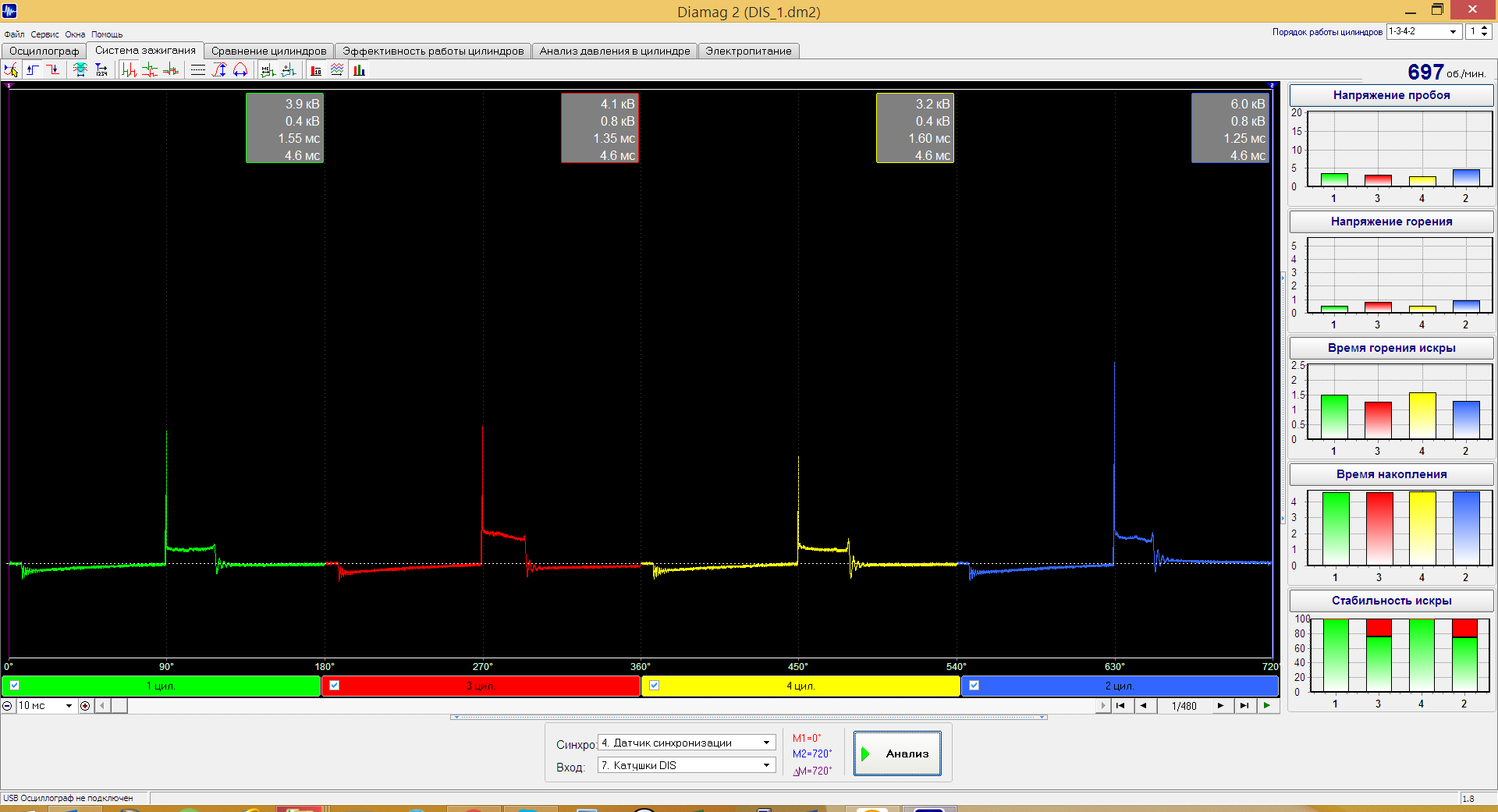Choose falling edge trigger icon
Screen dimensions: 1498x812
pyautogui.click(x=53, y=70)
